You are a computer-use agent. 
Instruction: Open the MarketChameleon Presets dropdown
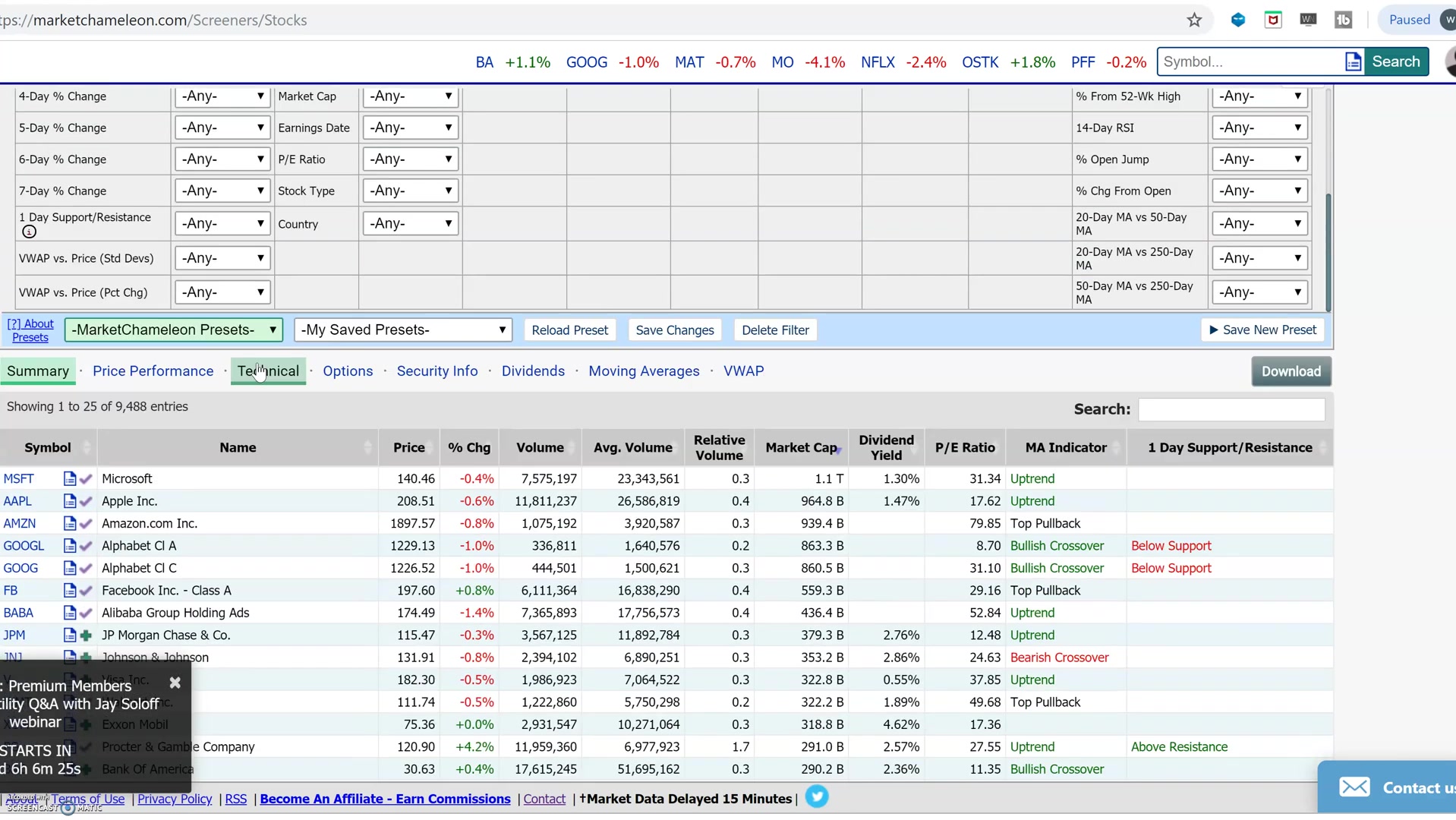click(x=174, y=330)
